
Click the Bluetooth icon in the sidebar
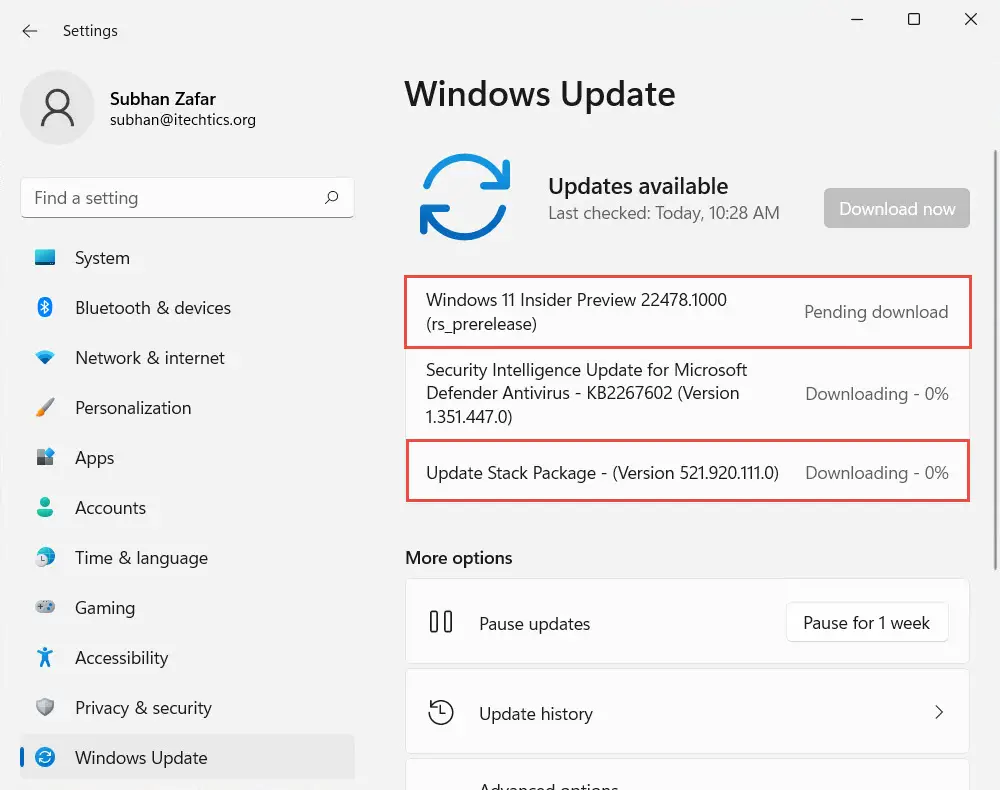(45, 307)
